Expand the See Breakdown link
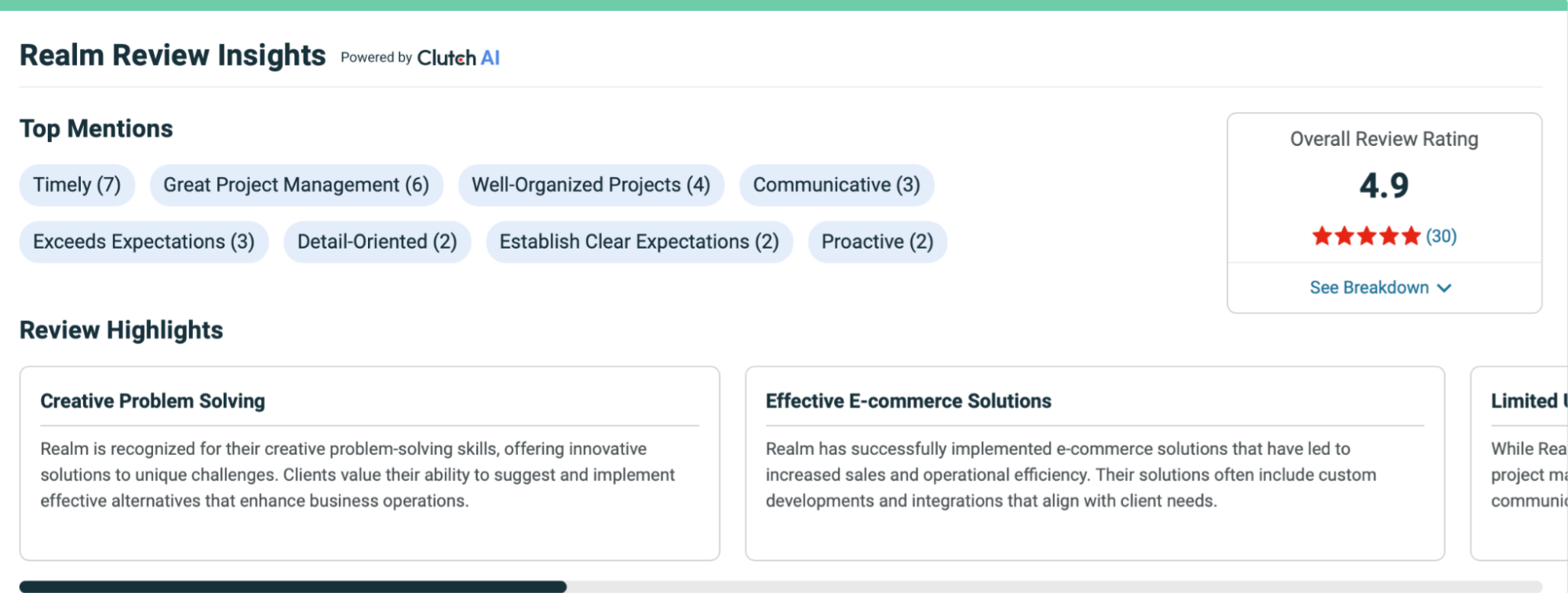Screen dimensions: 1568x593 point(1369,288)
